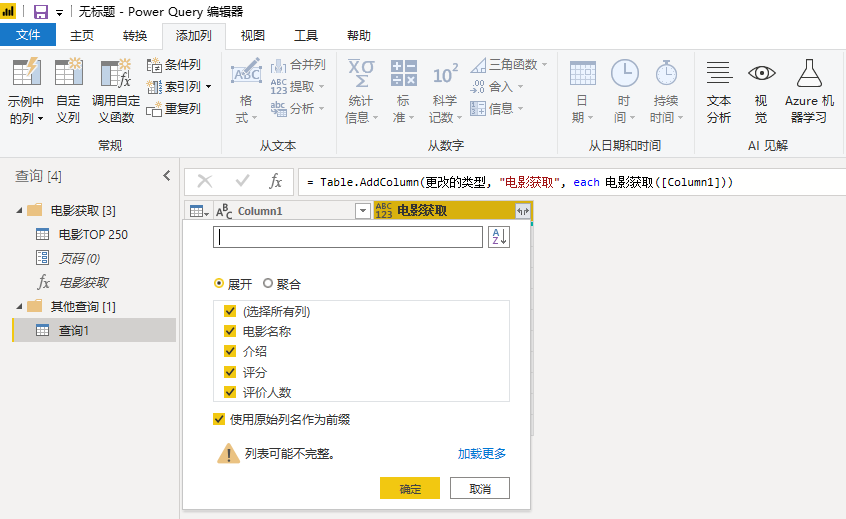Invoke Custom Function icon in ribbon
The width and height of the screenshot is (846, 519).
click(x=115, y=72)
